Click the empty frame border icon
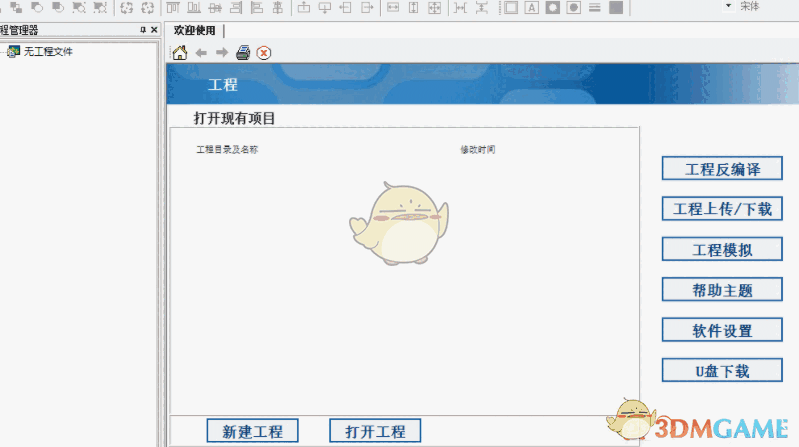Image resolution: width=799 pixels, height=447 pixels. [x=511, y=8]
